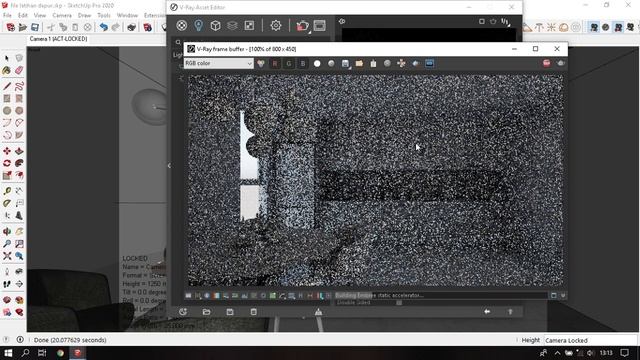Image resolution: width=640 pixels, height=360 pixels.
Task: Click Redo in SketchUp toolbar
Action: point(116,27)
